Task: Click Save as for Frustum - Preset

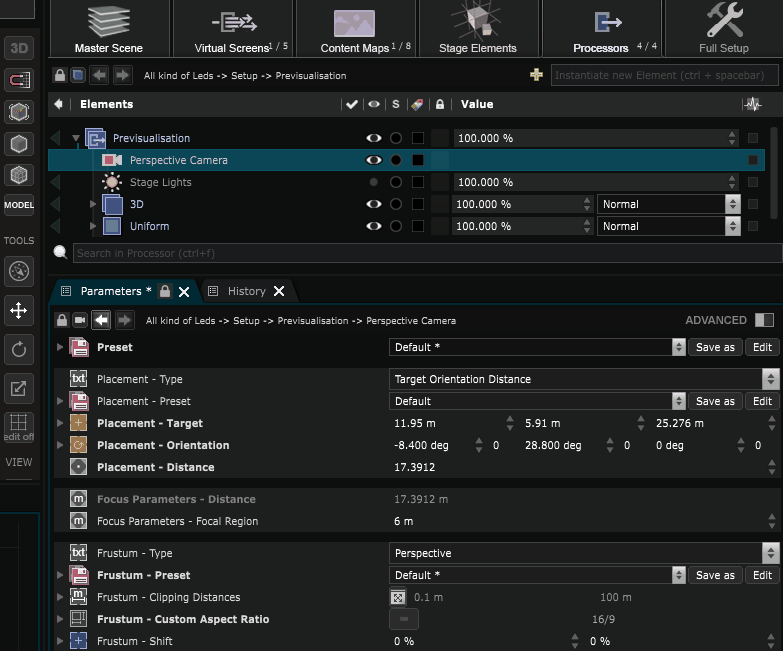Action: click(x=715, y=575)
